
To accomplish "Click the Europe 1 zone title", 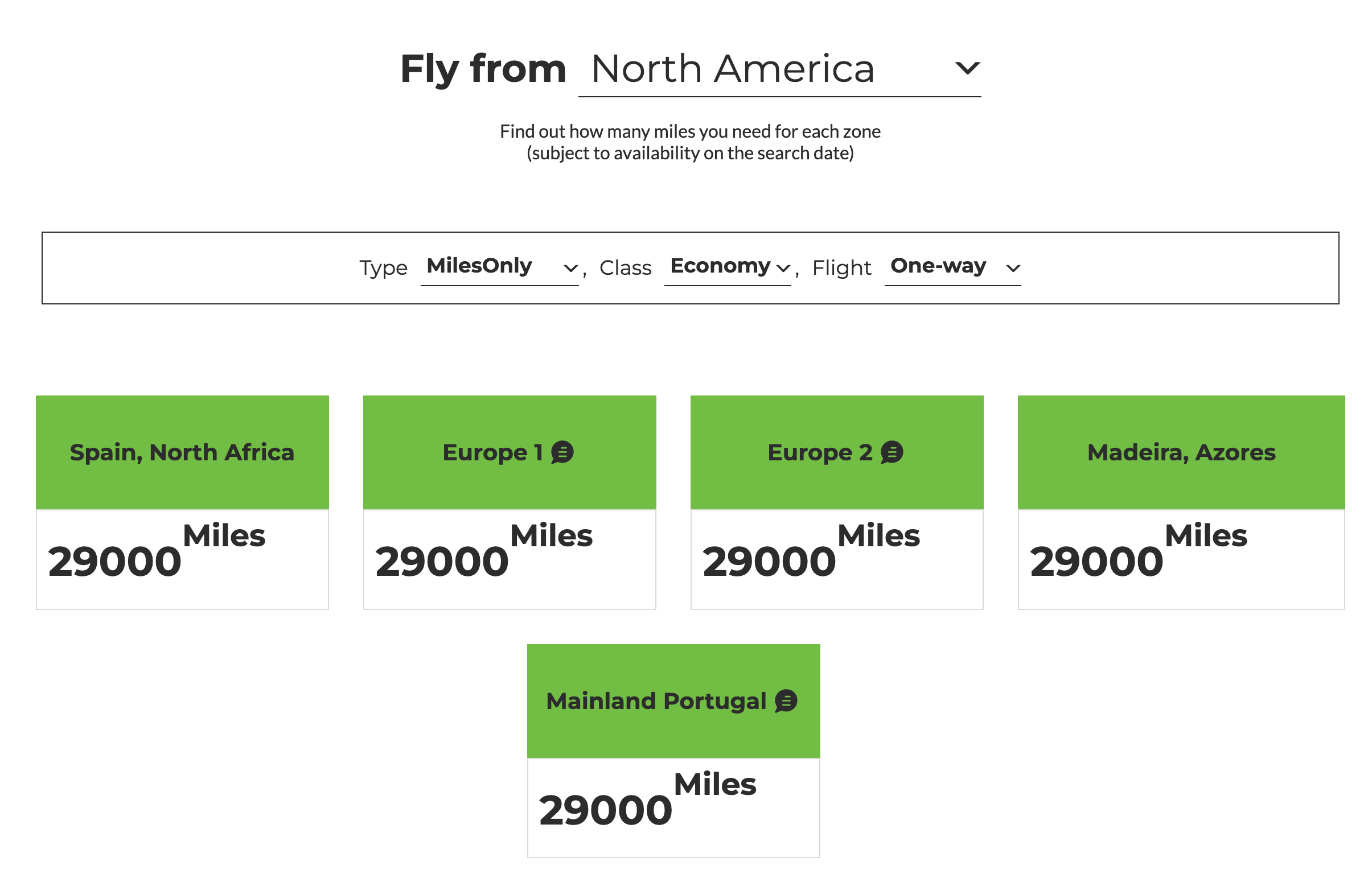I will (x=491, y=452).
